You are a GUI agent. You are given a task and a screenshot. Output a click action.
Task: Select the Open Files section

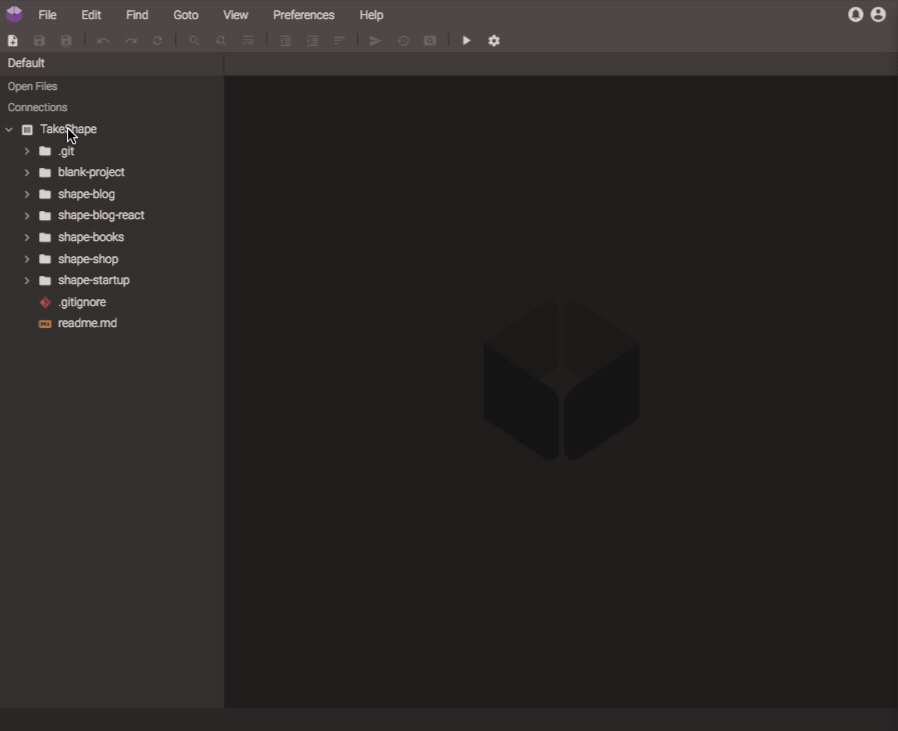coord(33,87)
